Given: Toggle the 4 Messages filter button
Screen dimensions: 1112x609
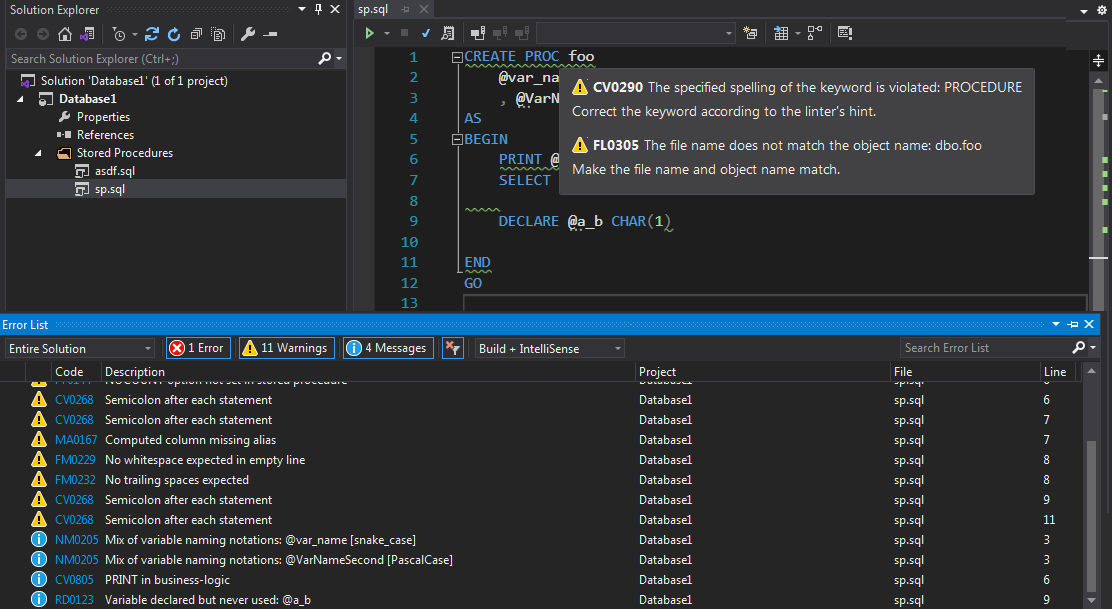Looking at the screenshot, I should coord(388,348).
